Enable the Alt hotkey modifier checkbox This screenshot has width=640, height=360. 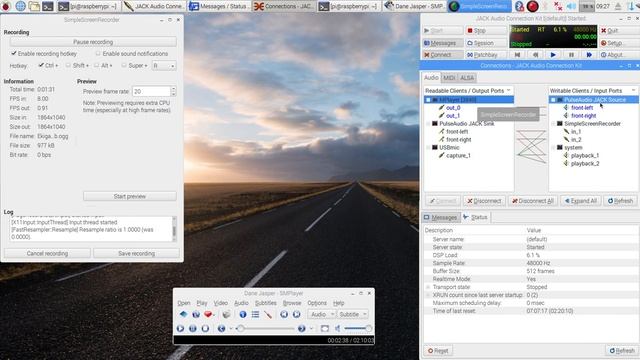tap(97, 65)
